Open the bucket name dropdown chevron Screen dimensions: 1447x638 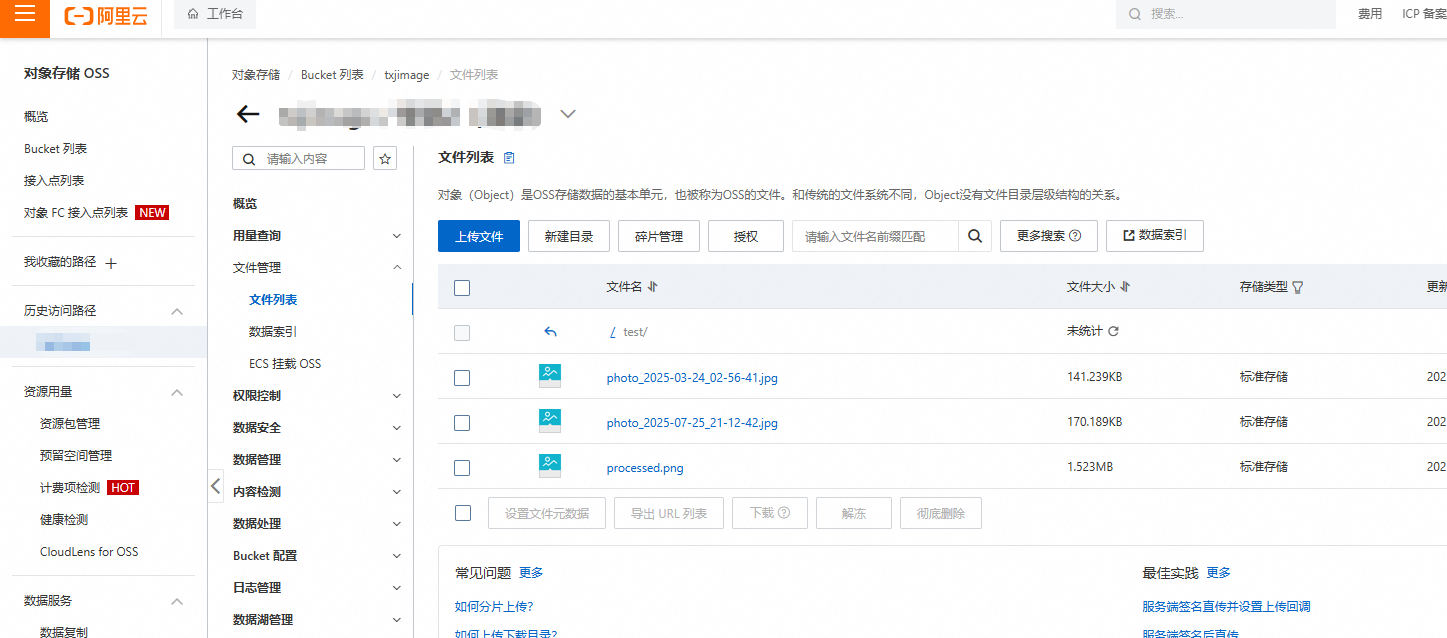[568, 114]
